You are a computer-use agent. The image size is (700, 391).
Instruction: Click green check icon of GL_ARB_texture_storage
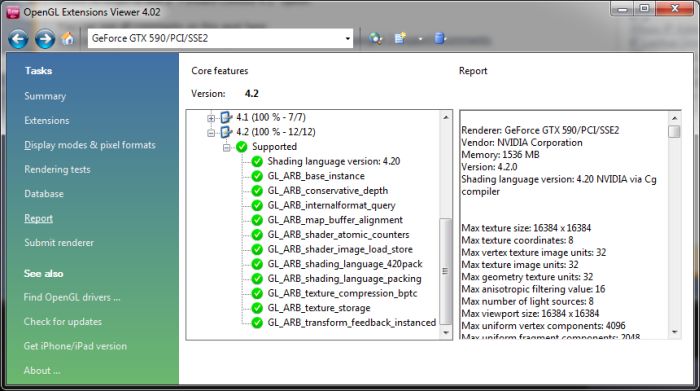coord(257,308)
